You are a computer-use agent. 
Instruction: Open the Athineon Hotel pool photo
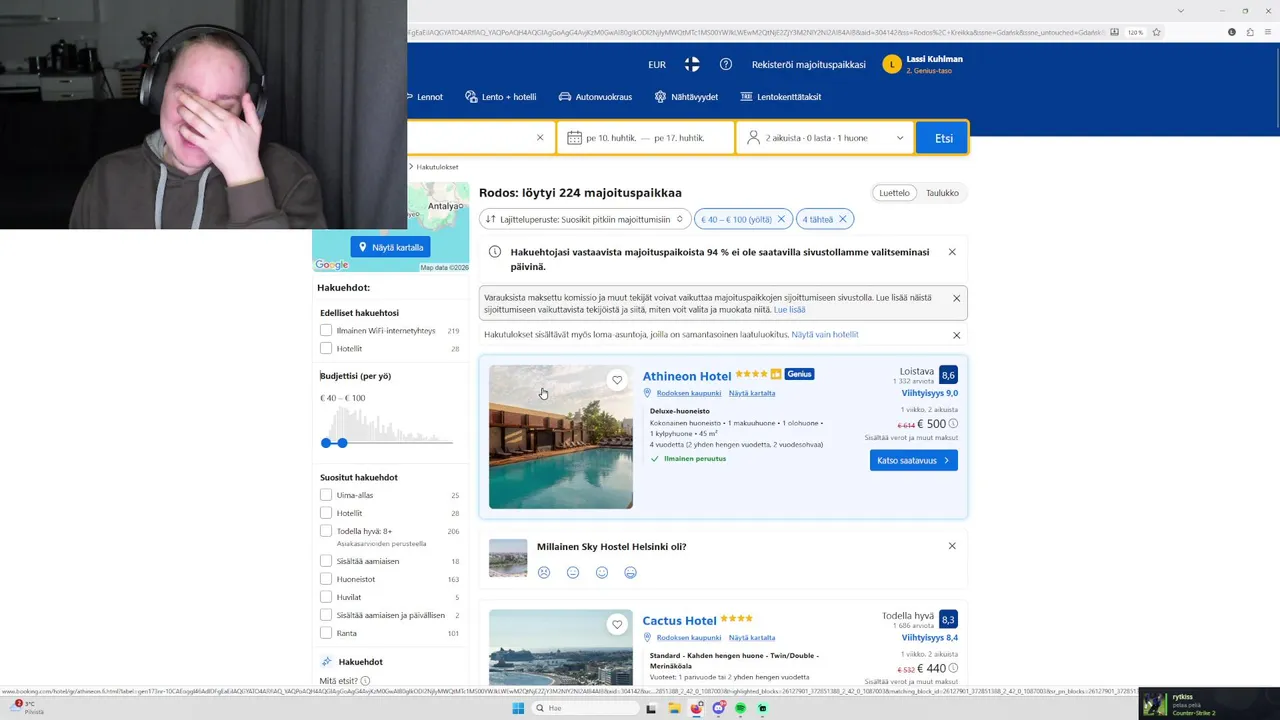[561, 437]
